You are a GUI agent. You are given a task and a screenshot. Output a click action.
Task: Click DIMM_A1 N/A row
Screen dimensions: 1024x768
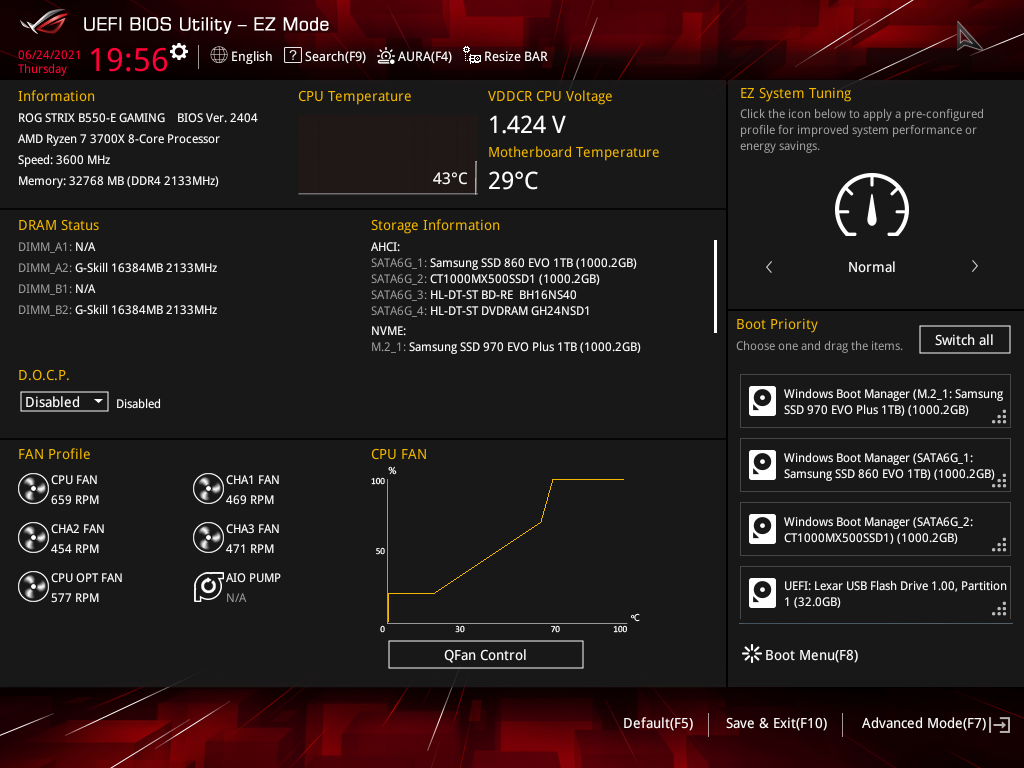[x=57, y=247]
